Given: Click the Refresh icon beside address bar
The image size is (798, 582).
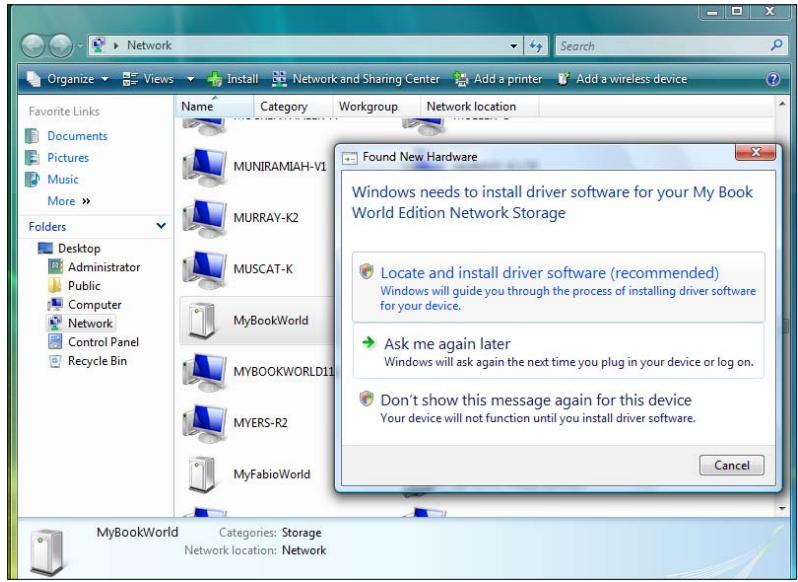Looking at the screenshot, I should coord(535,46).
